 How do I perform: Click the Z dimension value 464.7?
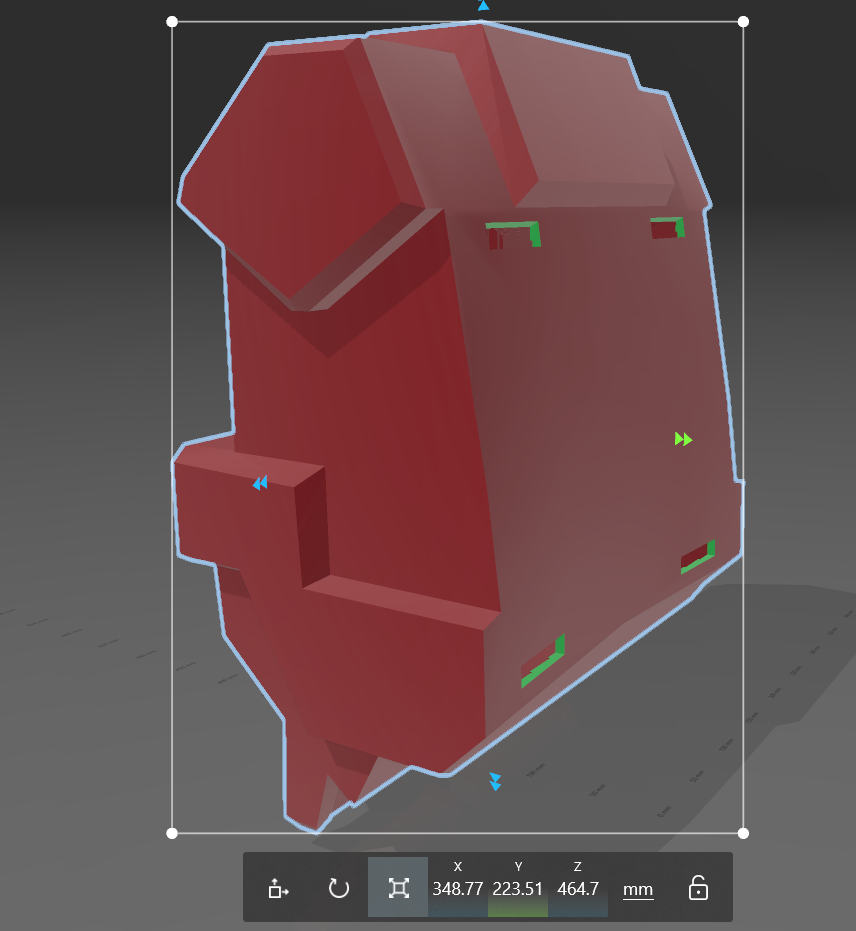[578, 889]
